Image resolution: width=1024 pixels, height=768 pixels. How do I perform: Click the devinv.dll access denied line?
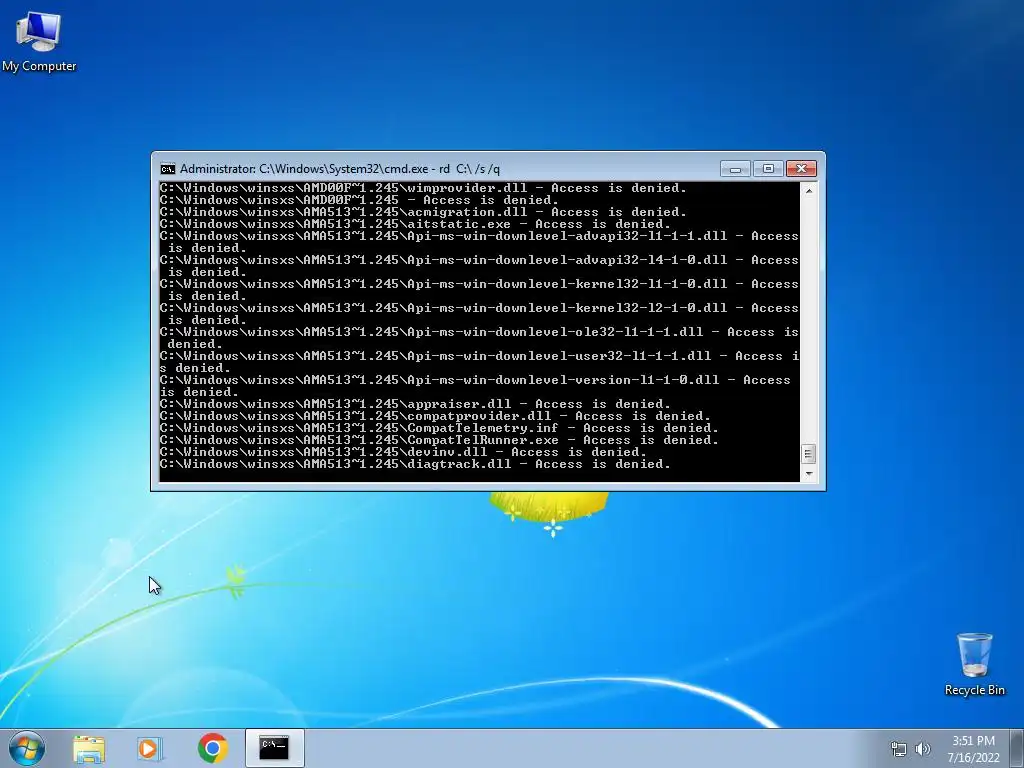point(403,452)
